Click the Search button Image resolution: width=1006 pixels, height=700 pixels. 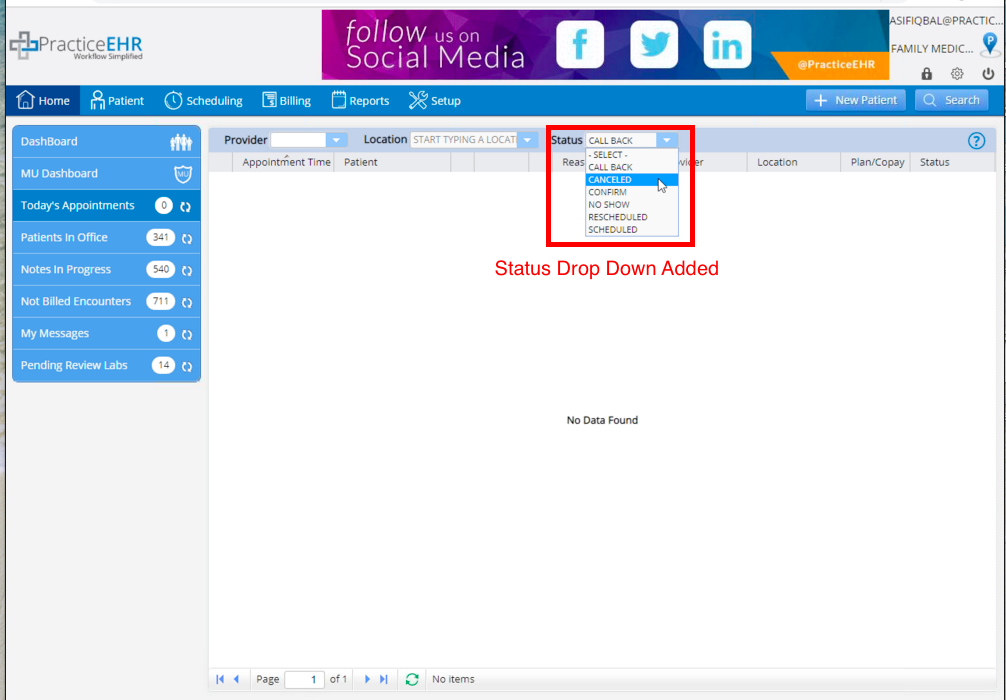click(x=951, y=100)
